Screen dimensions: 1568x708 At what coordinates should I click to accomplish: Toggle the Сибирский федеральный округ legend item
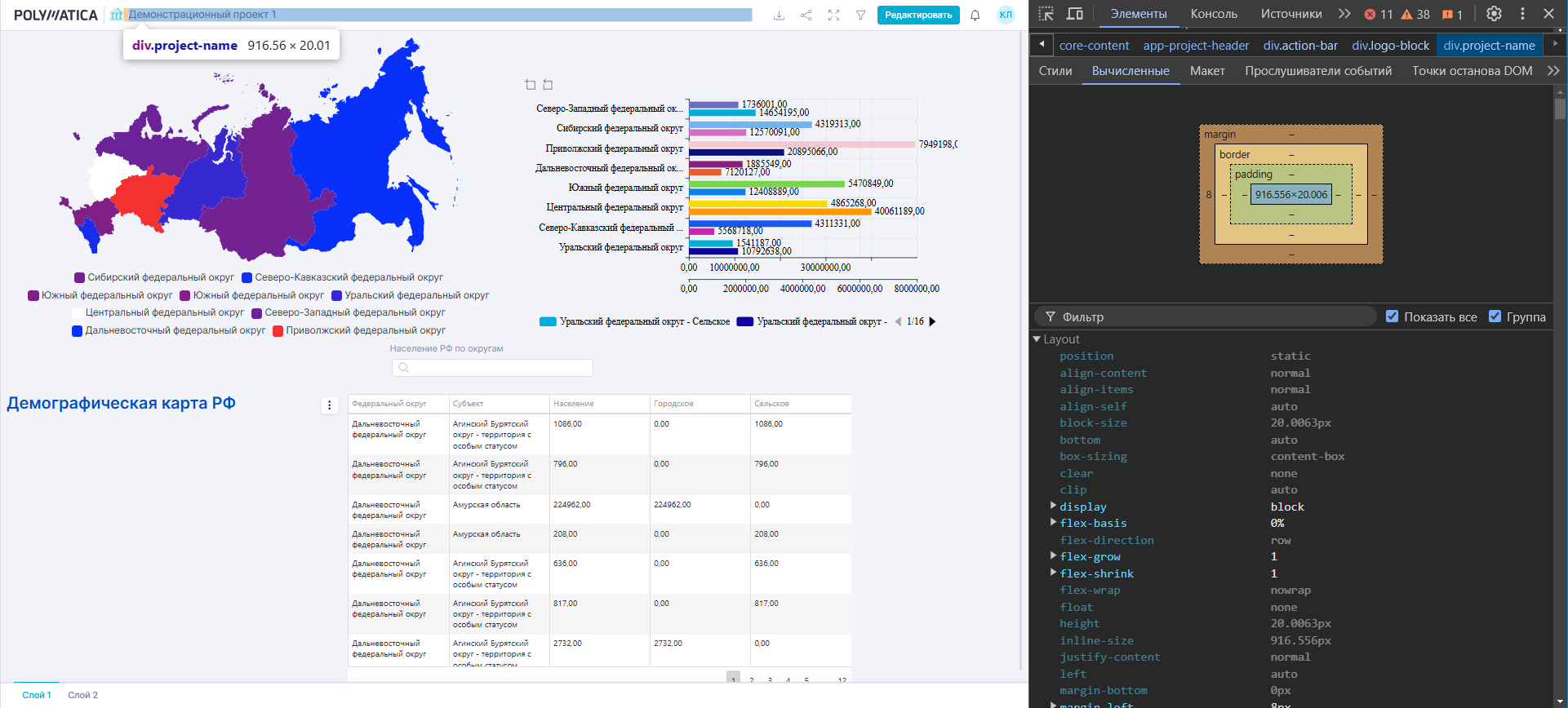153,277
